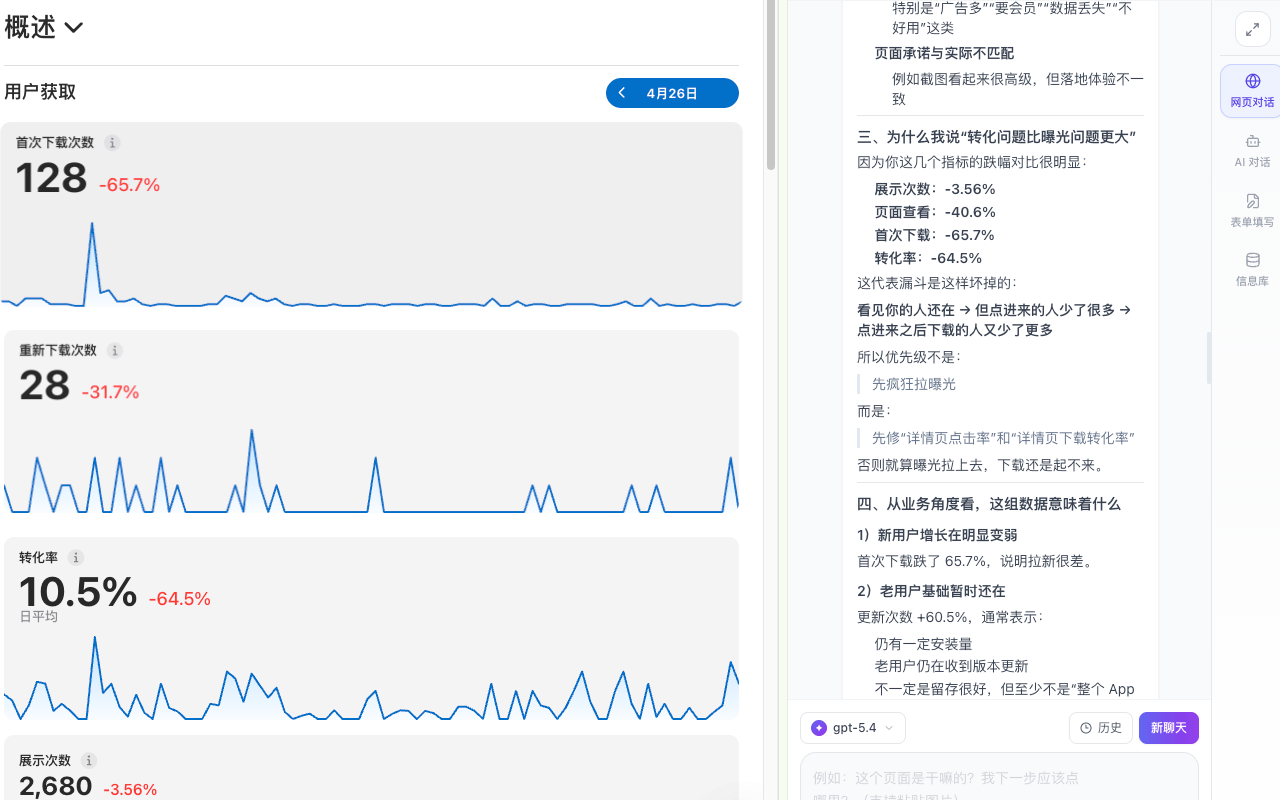This screenshot has height=800, width=1280.
Task: Click the -64.5% change beside 10.5%
Action: tap(180, 599)
